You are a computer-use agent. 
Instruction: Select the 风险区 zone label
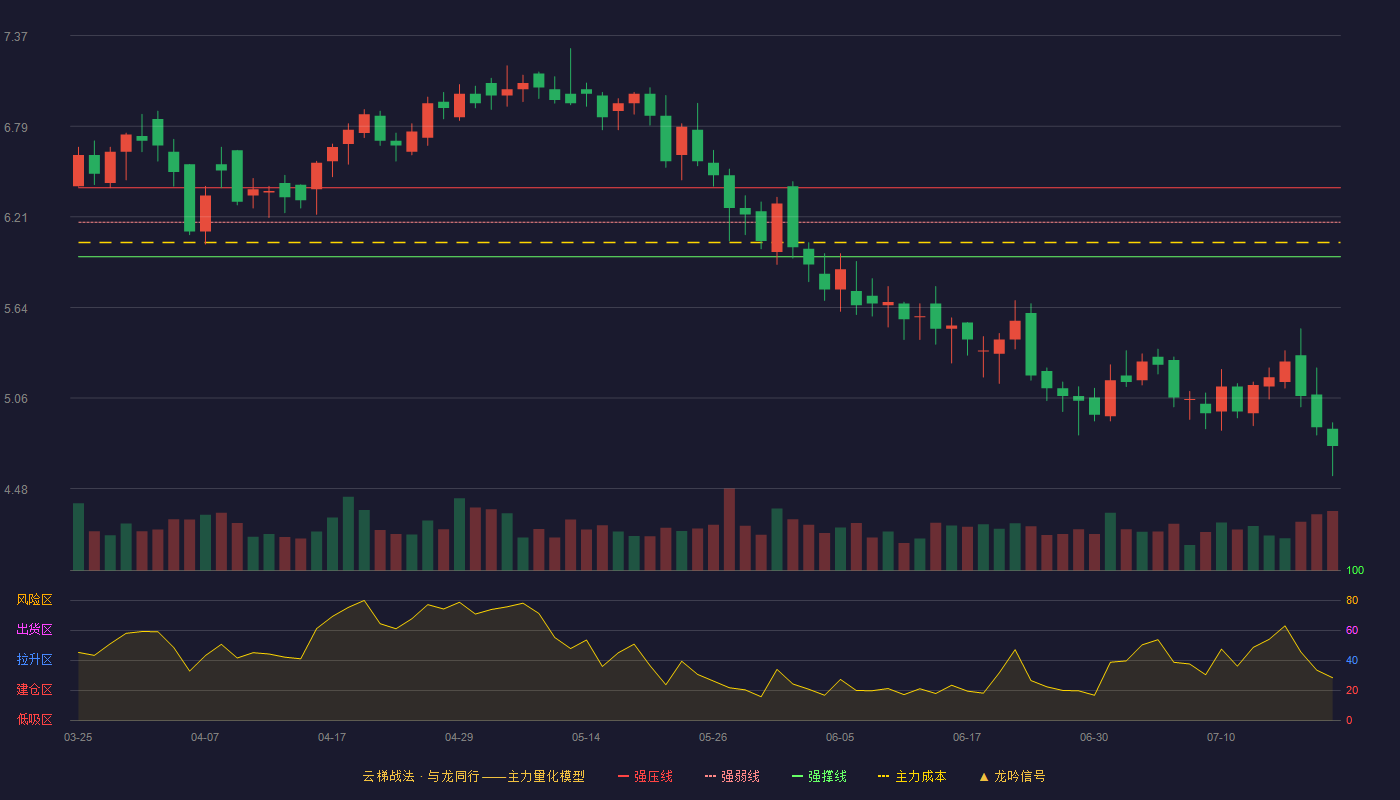[x=34, y=600]
